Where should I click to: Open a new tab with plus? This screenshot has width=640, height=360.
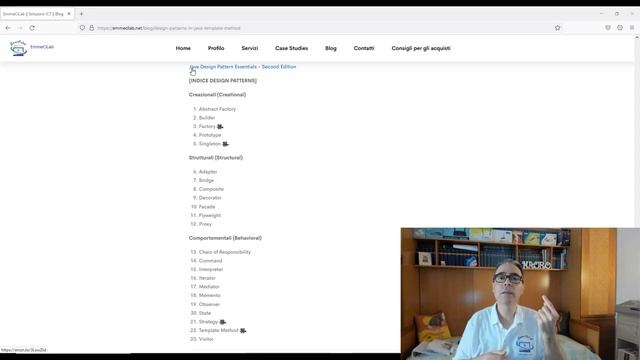pos(82,14)
